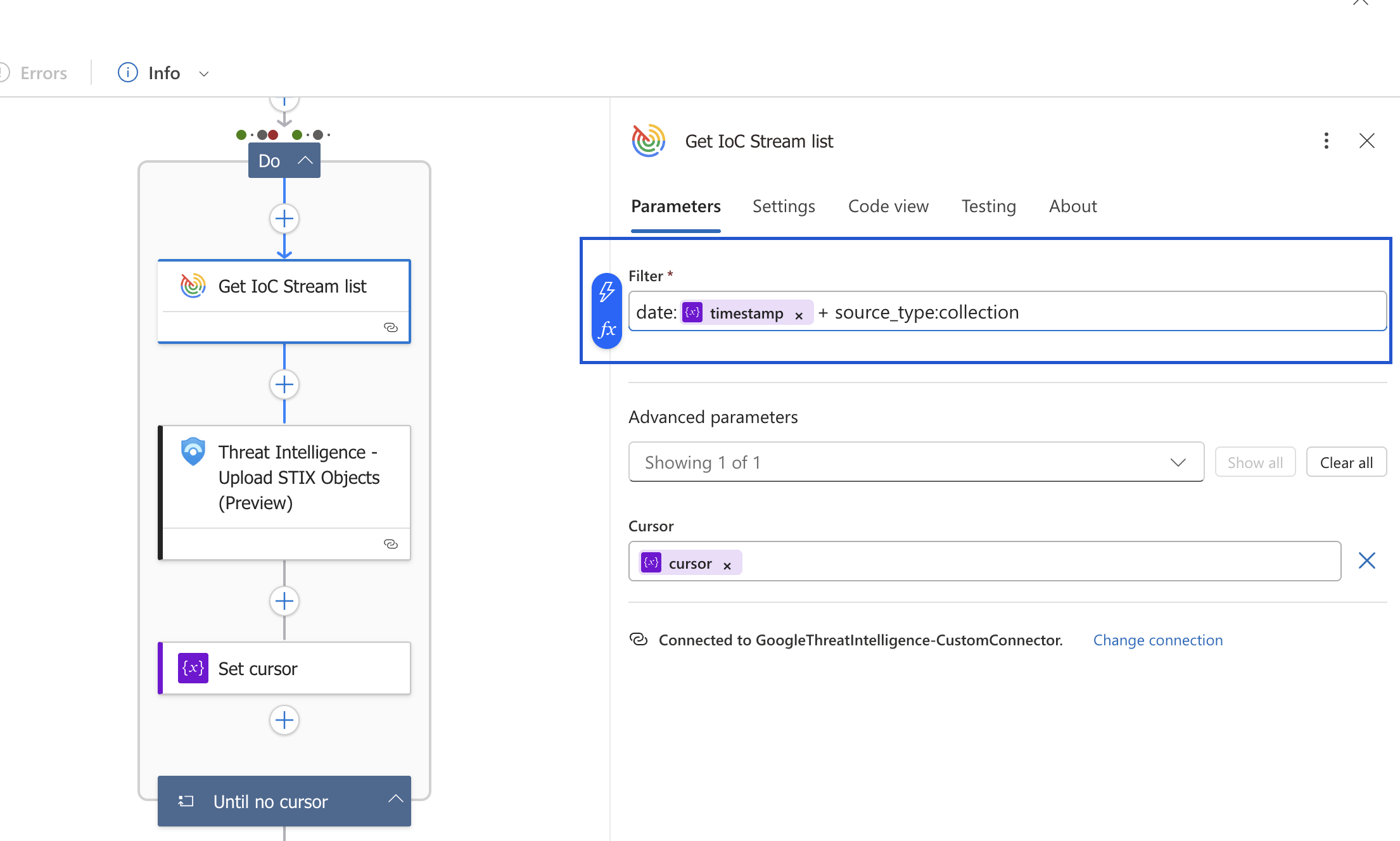Viewport: 1400px width, 841px height.
Task: Remove the timestamp token from Filter
Action: click(x=799, y=315)
